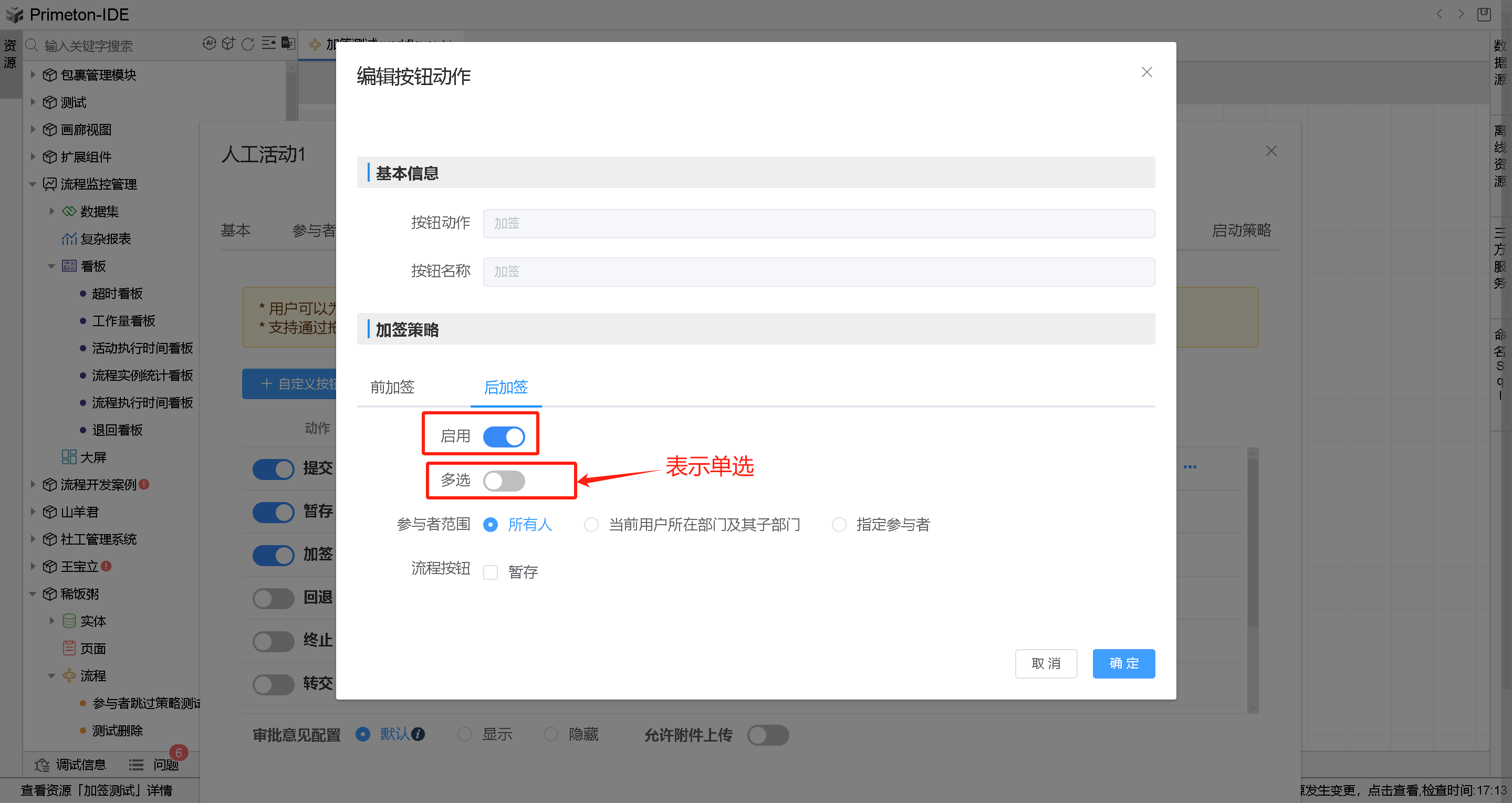Click the save icon in title bar
Image resolution: width=1512 pixels, height=803 pixels.
(1483, 14)
